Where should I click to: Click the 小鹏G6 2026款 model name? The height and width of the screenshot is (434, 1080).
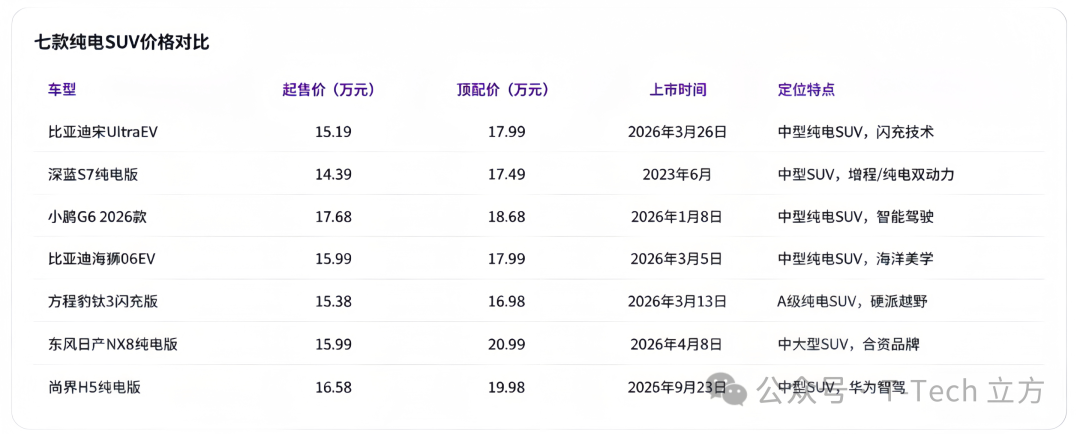click(x=97, y=217)
